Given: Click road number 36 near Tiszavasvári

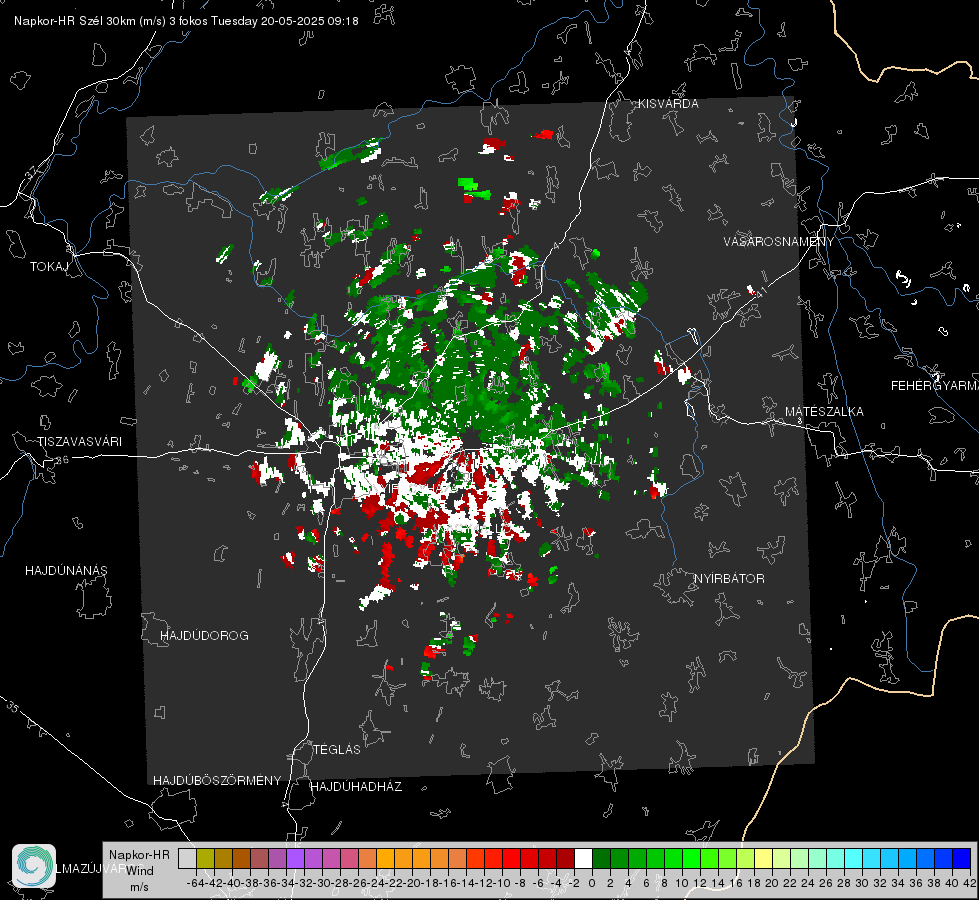Looking at the screenshot, I should click(62, 460).
